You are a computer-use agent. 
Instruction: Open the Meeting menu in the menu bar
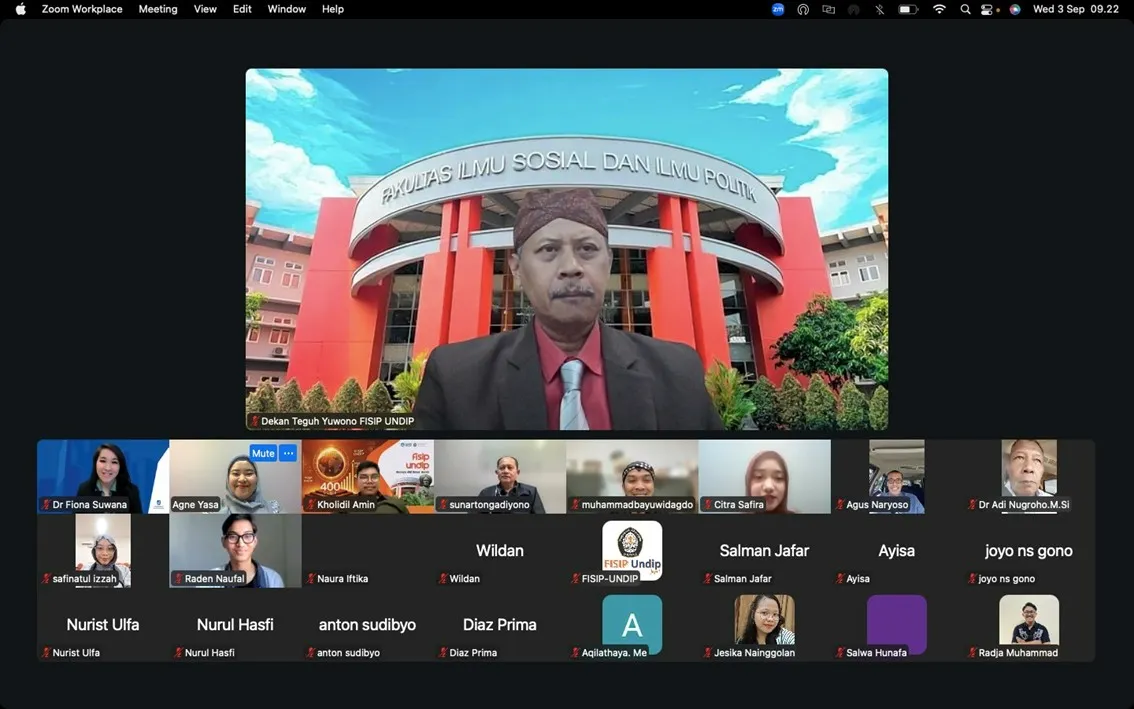pyautogui.click(x=157, y=9)
